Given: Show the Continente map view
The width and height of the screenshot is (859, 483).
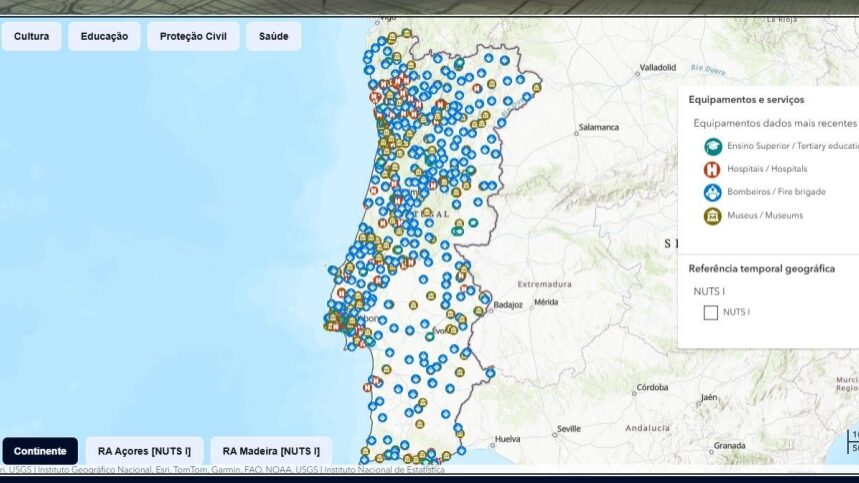Looking at the screenshot, I should (40, 451).
